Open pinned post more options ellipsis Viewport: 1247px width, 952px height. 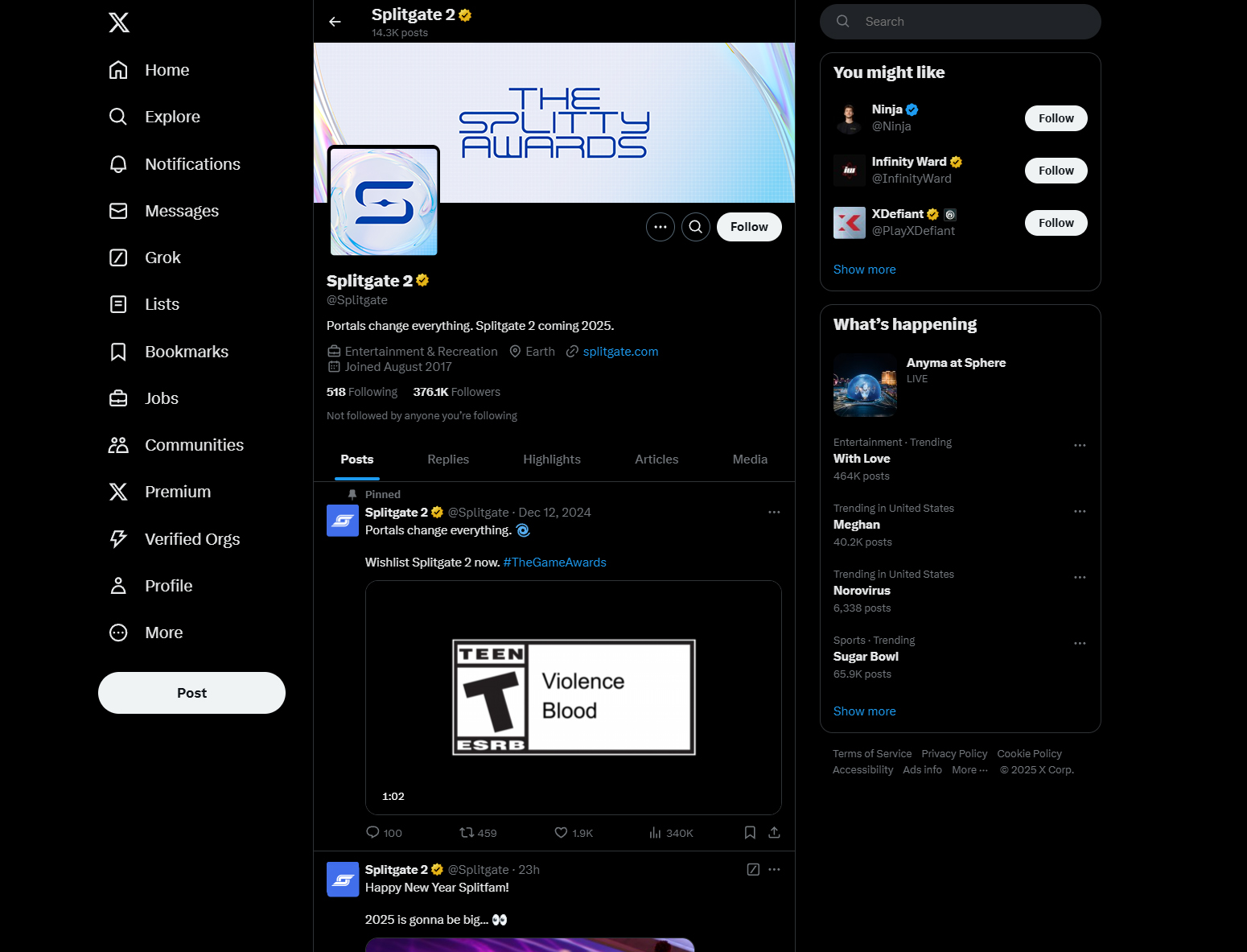click(x=774, y=513)
